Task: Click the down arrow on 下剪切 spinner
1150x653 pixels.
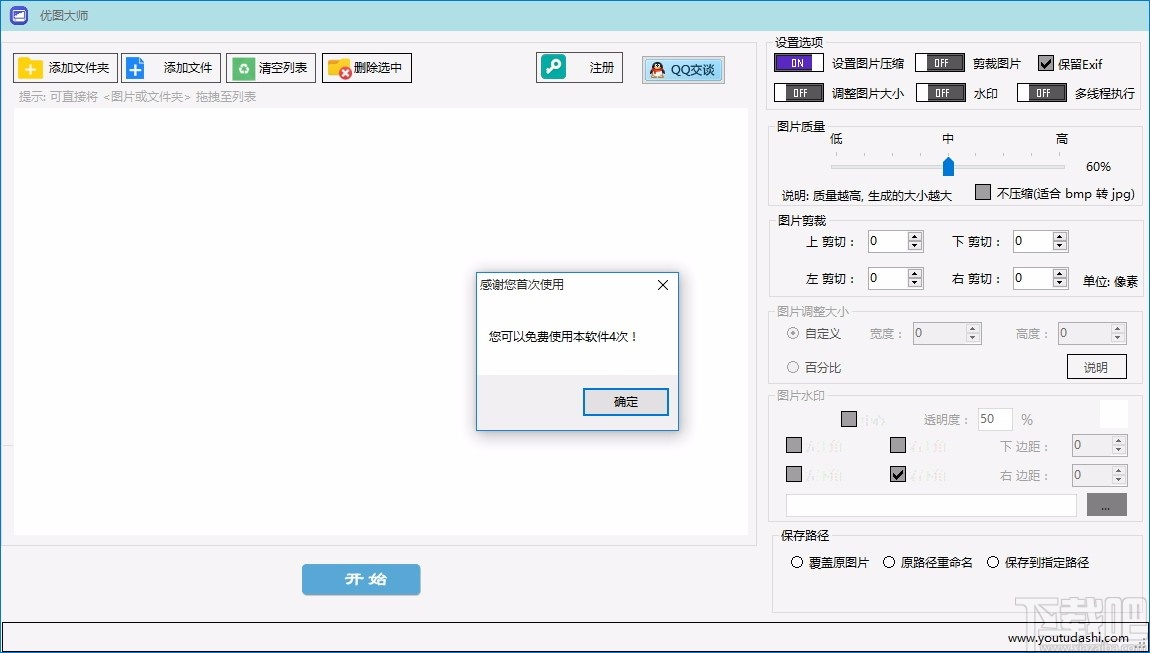Action: pyautogui.click(x=1060, y=245)
